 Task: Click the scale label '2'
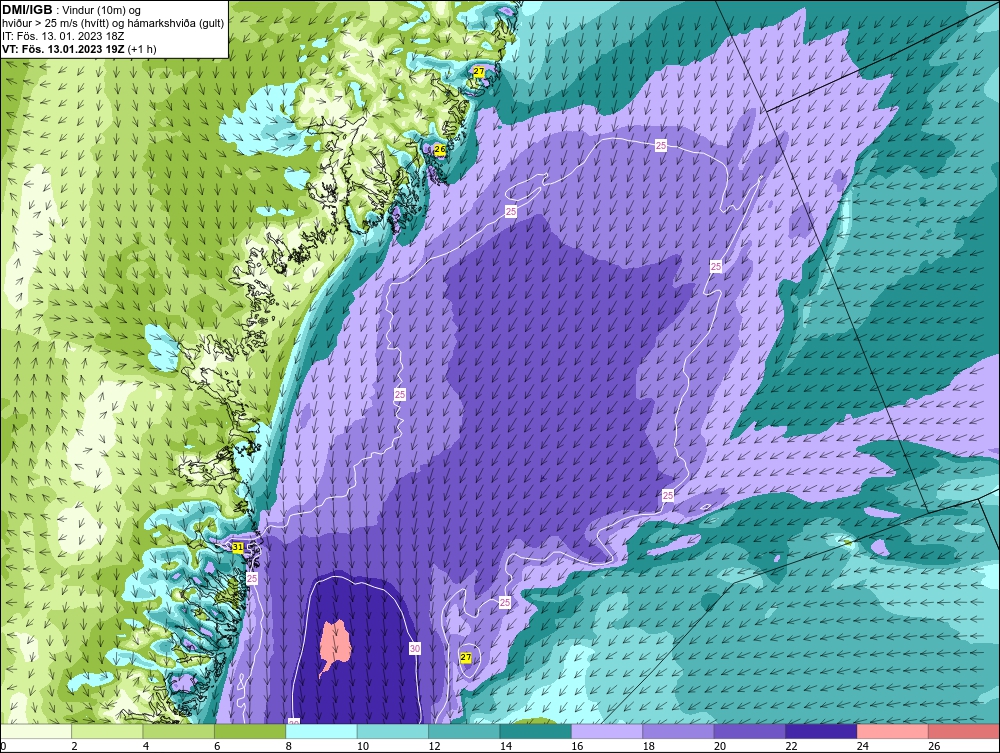click(75, 747)
